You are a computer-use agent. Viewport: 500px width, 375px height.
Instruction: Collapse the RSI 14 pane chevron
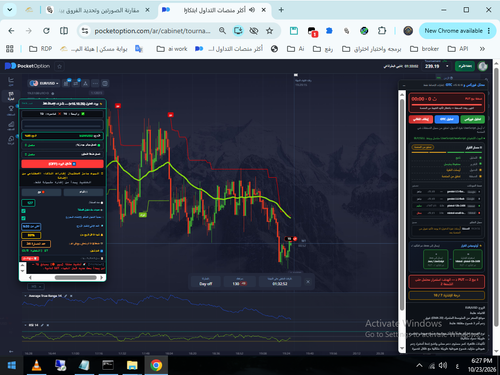pos(25,325)
